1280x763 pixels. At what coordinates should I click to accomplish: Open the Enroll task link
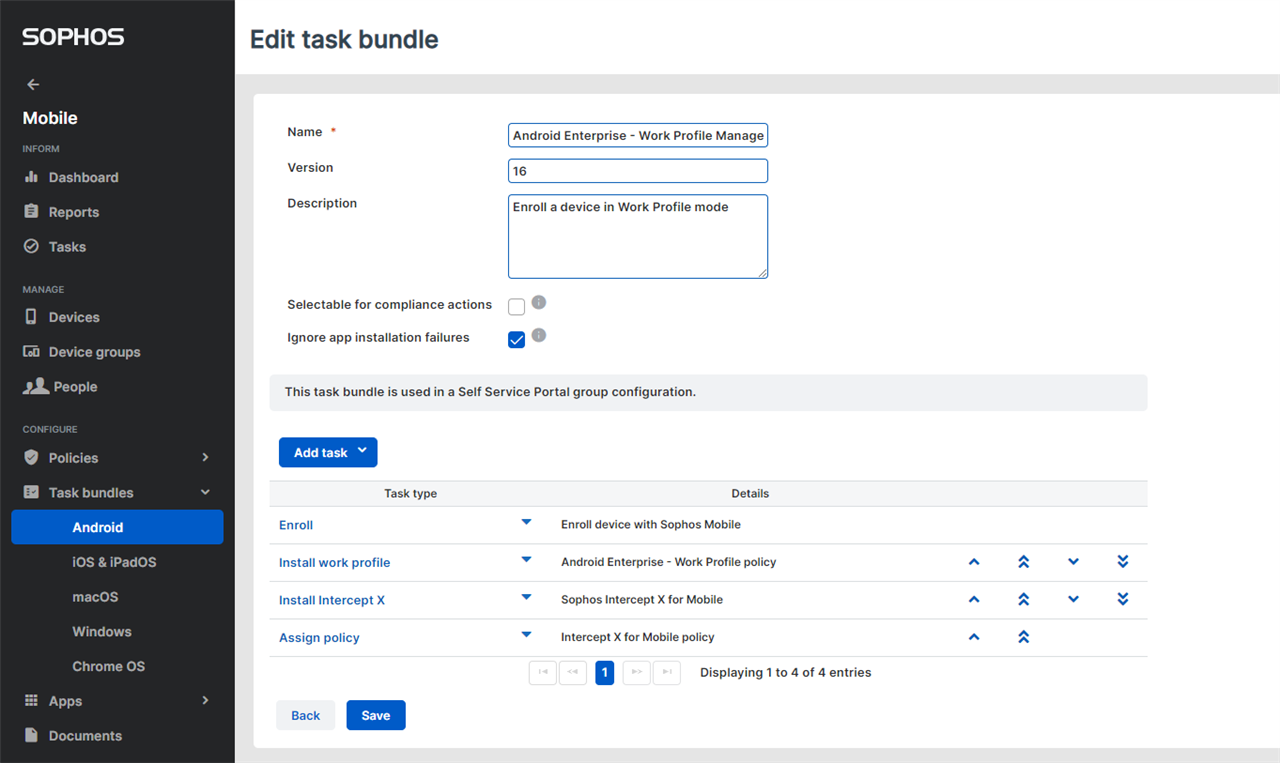296,525
